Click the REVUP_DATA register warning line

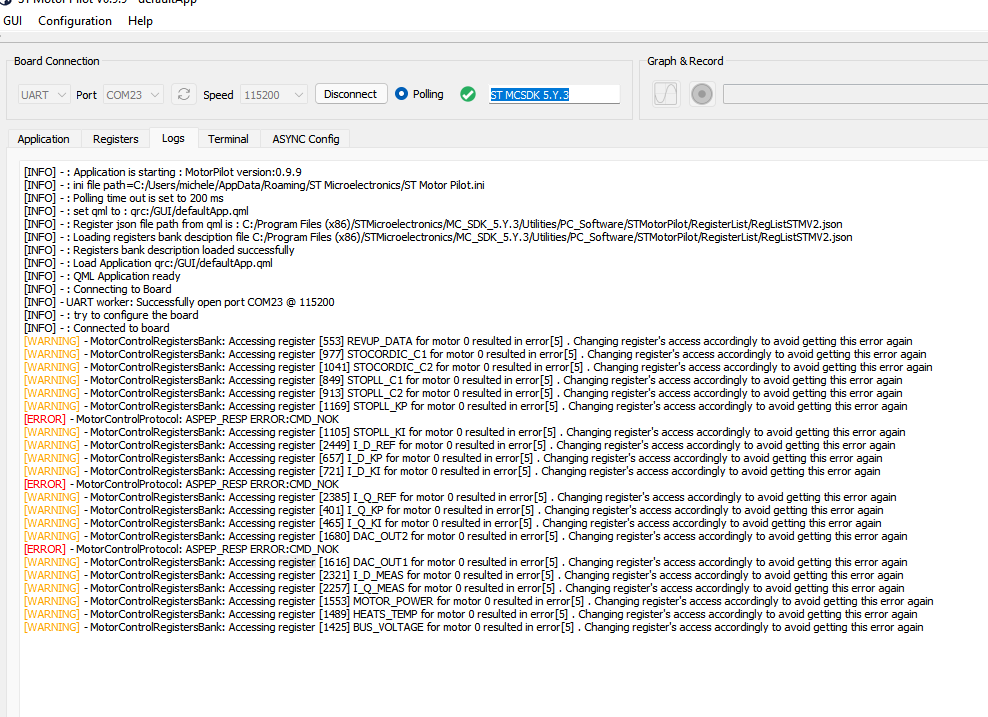point(468,341)
